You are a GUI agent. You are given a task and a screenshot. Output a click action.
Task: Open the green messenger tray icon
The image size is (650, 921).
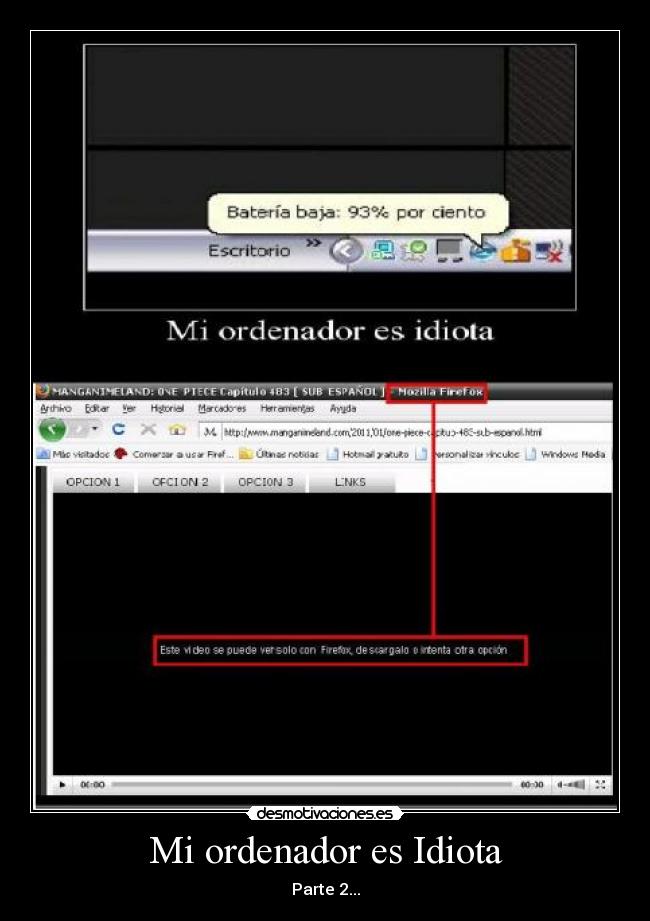click(x=415, y=251)
